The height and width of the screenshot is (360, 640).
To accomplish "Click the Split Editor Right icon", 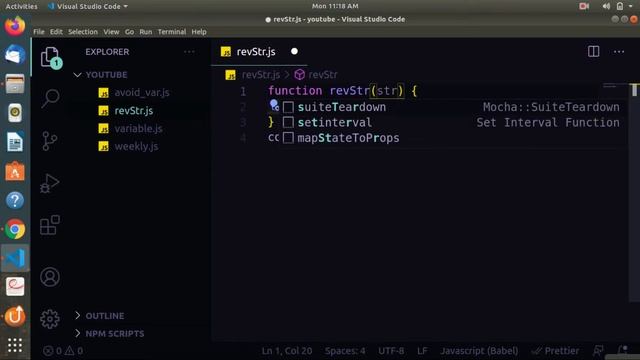I will (593, 52).
